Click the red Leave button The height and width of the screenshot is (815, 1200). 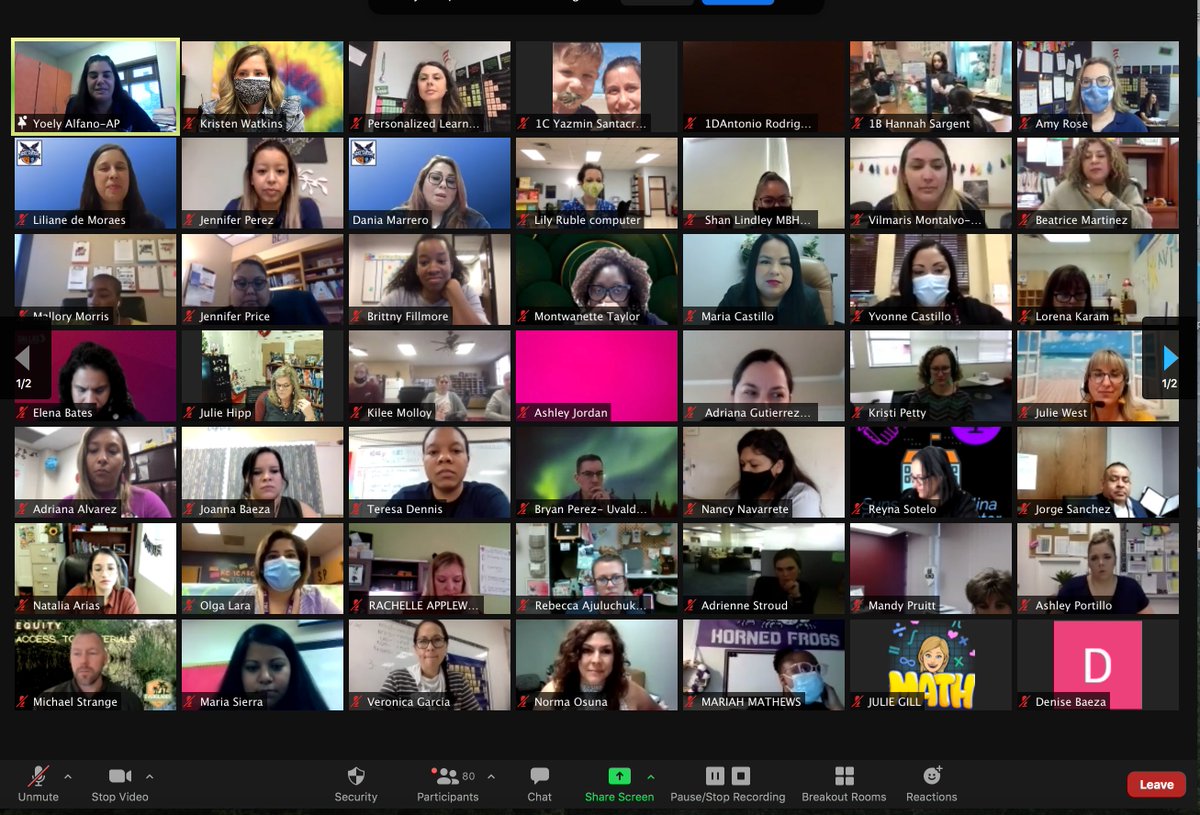(1156, 784)
